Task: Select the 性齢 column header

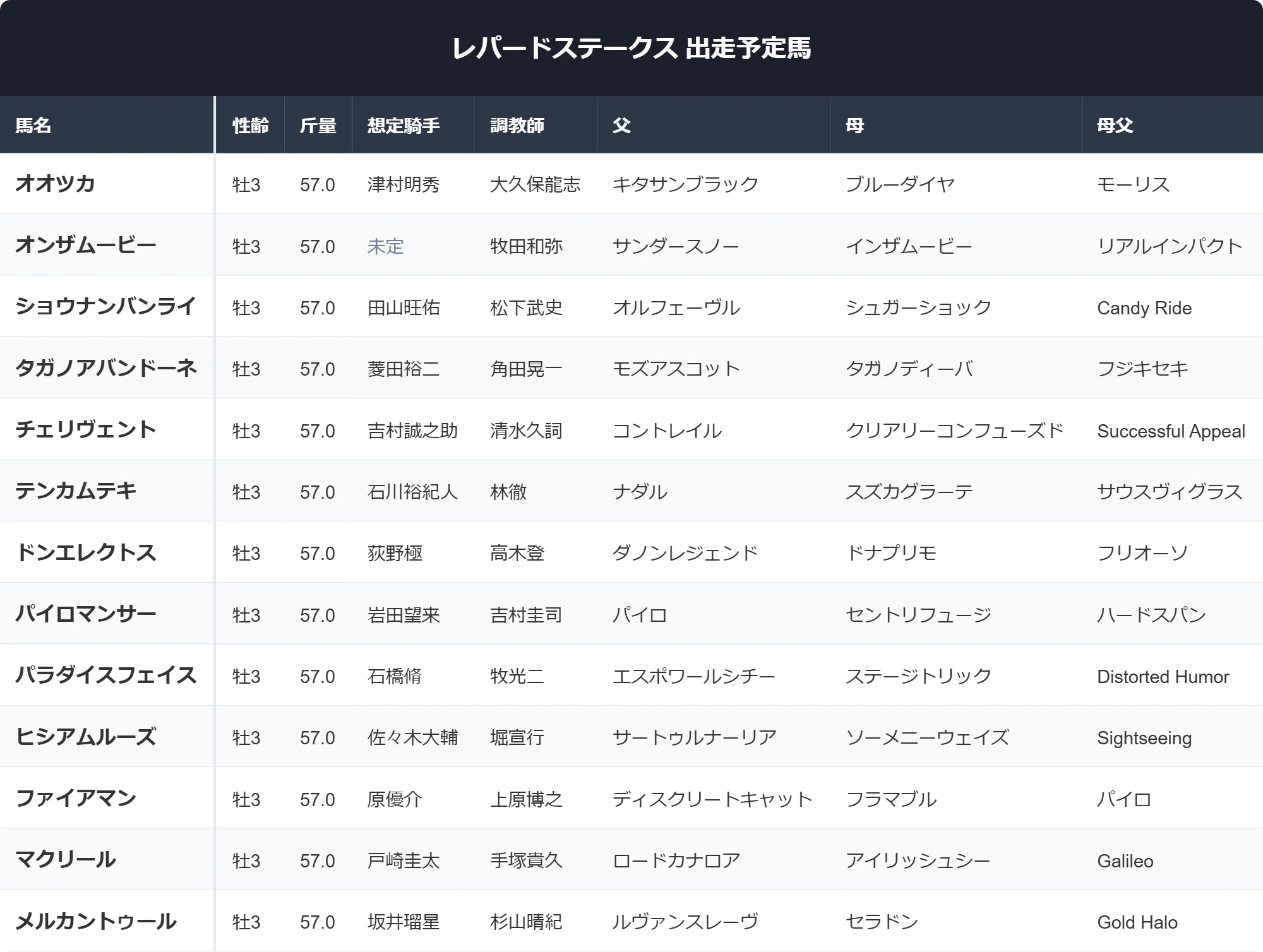Action: coord(250,126)
